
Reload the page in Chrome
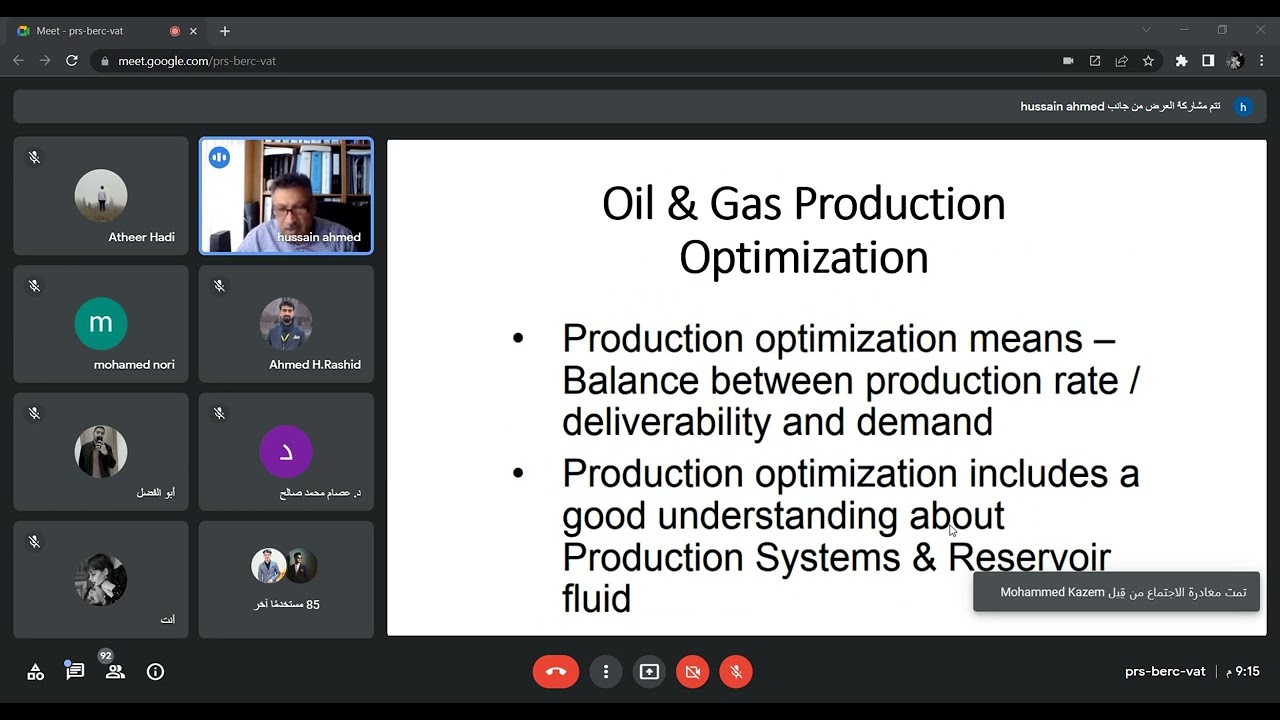click(72, 61)
